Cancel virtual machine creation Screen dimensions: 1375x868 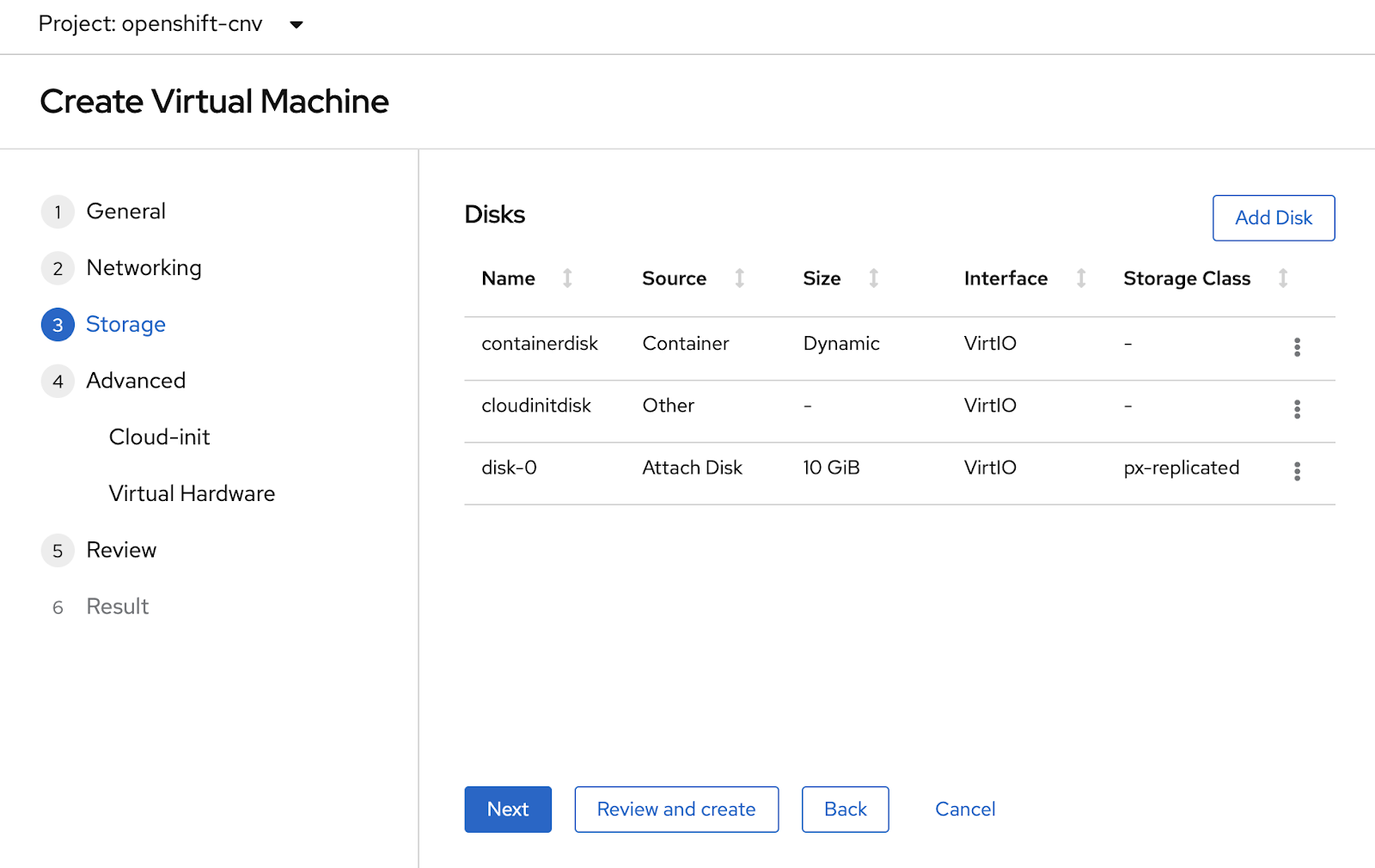[x=964, y=809]
